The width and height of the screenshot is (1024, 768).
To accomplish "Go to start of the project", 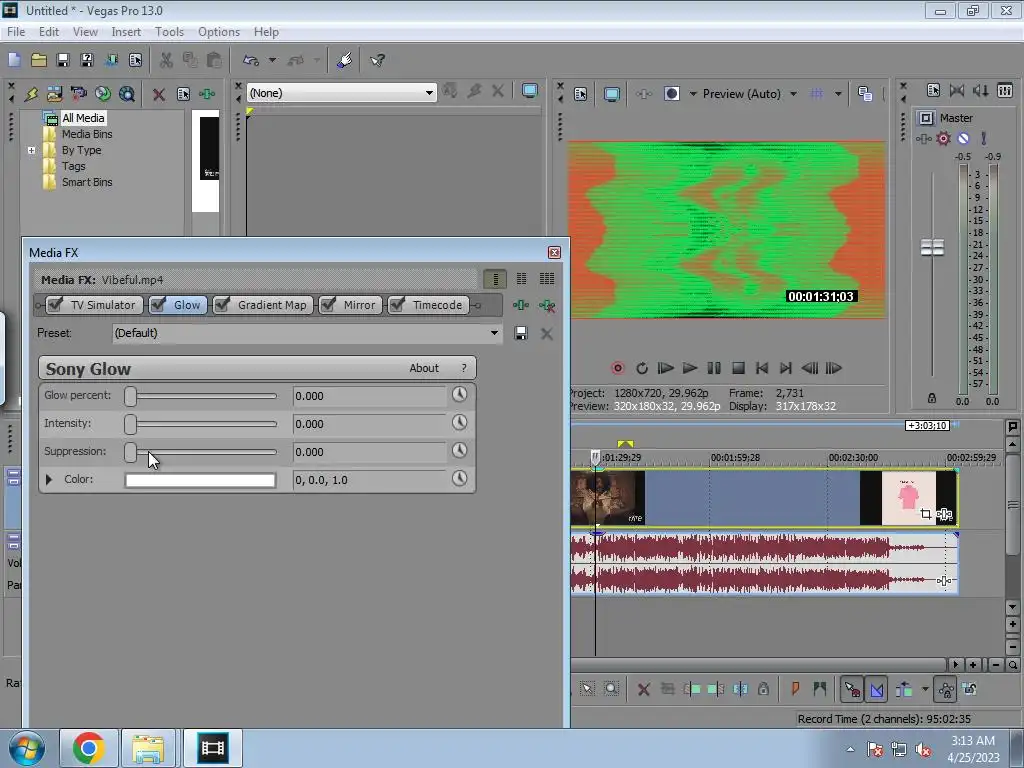I will point(761,368).
